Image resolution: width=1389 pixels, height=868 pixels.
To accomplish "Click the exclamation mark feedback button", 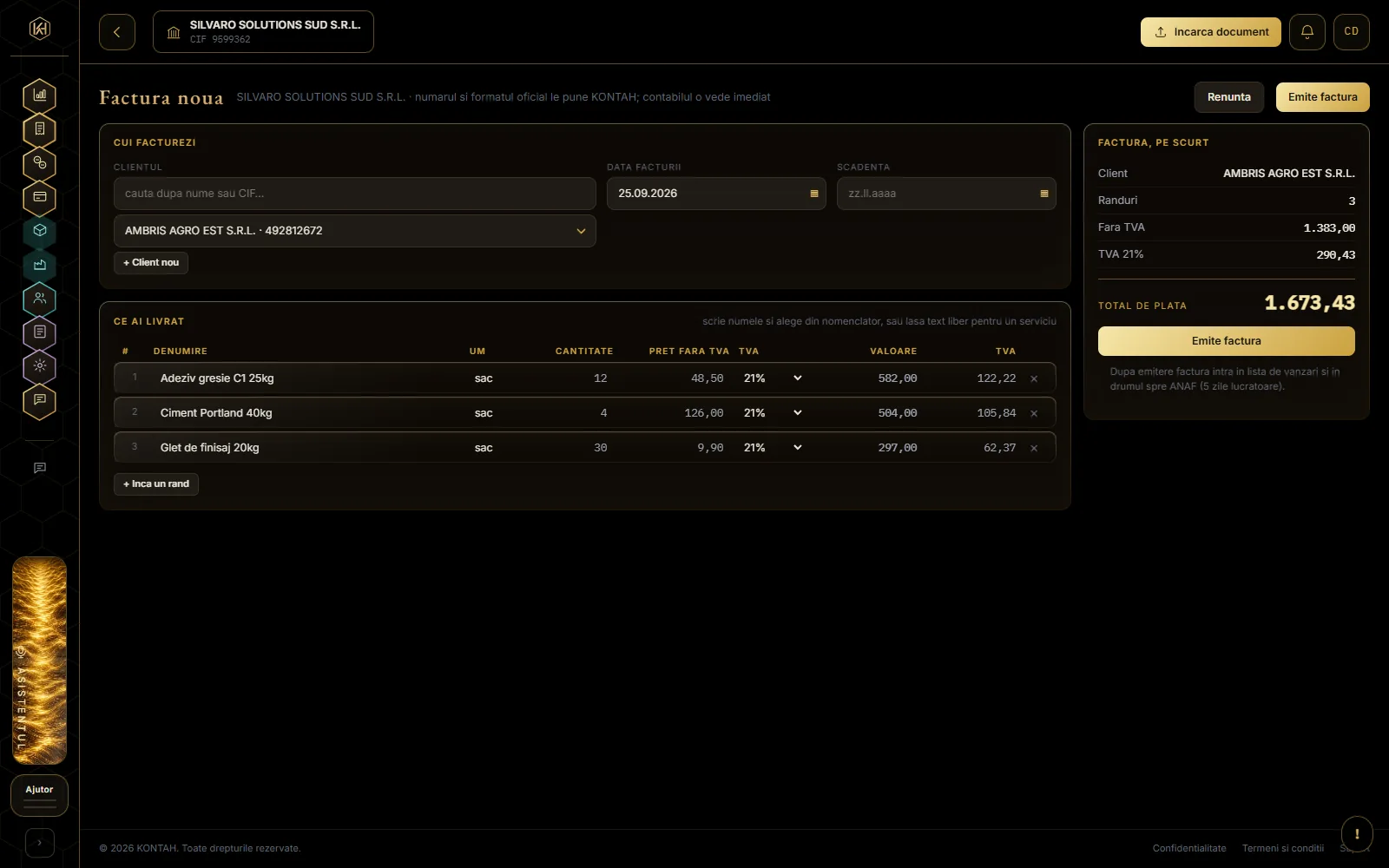I will 1356,834.
